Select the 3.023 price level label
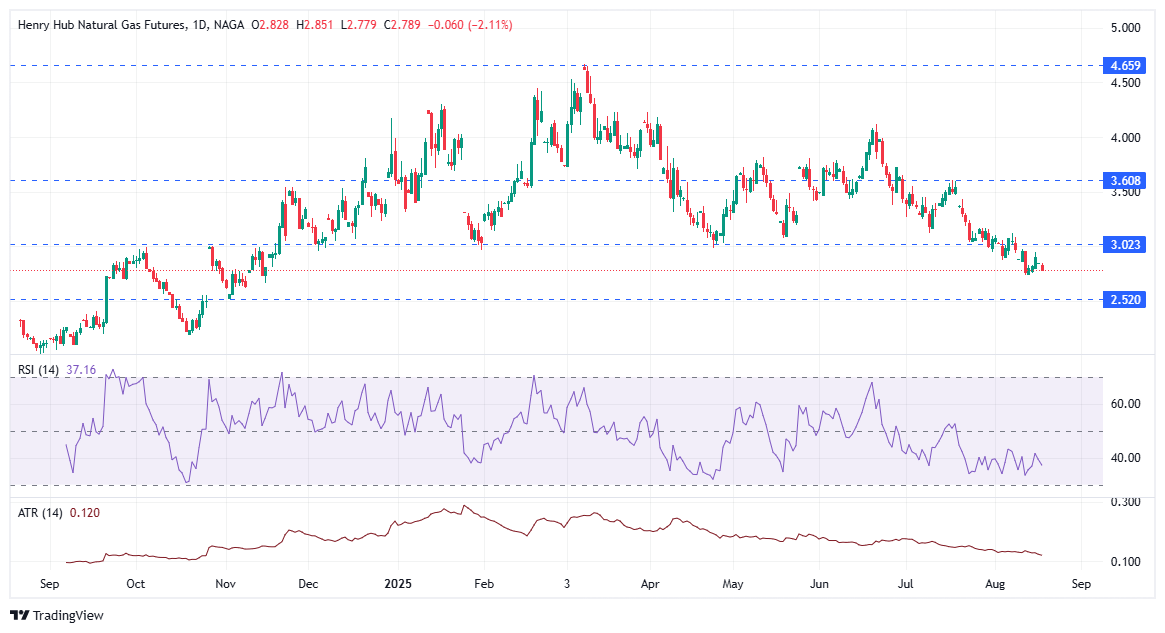Image resolution: width=1165 pixels, height=633 pixels. coord(1125,244)
